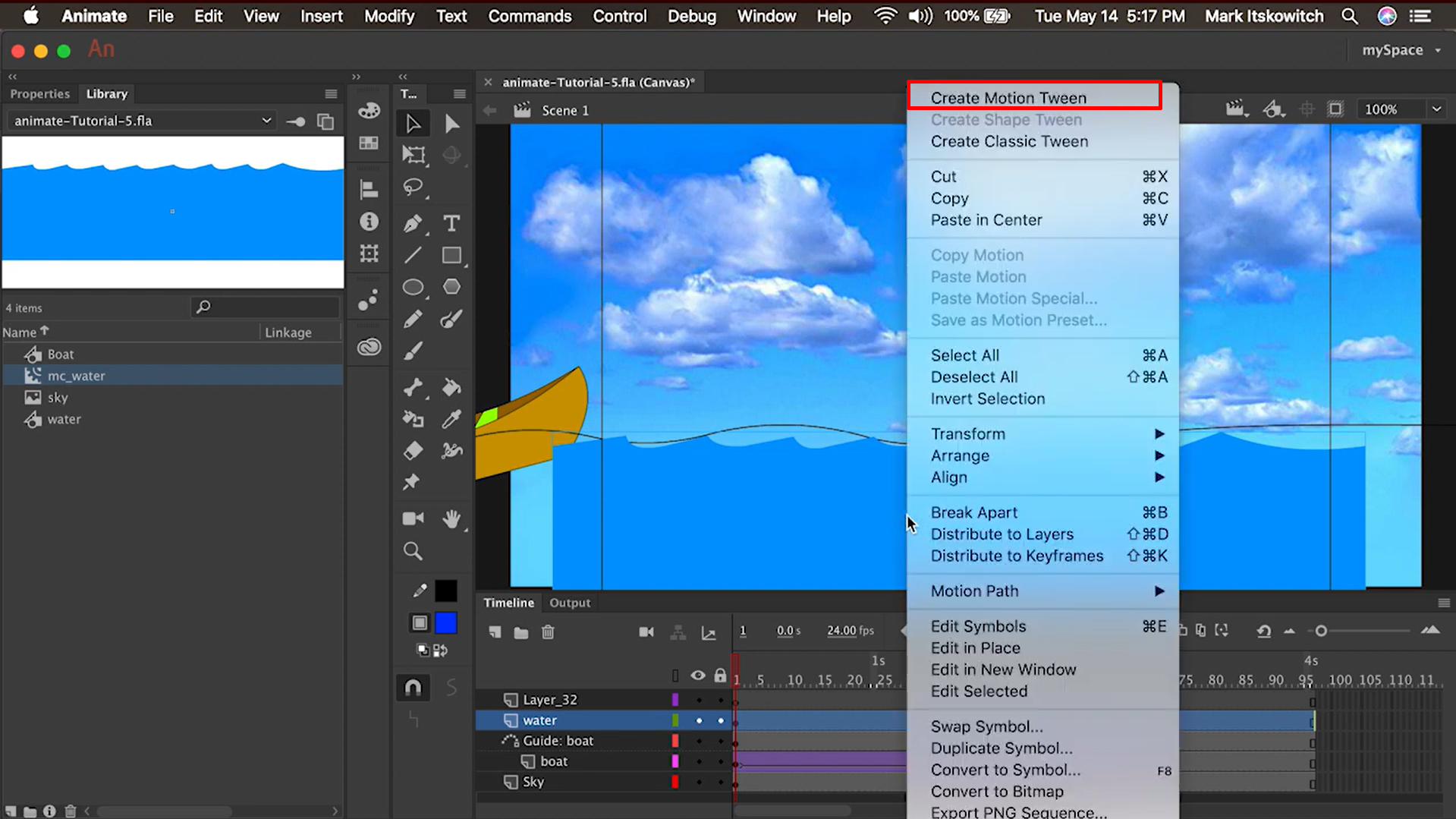Click the Add Camera icon in the Timeline
Viewport: 1456px width, 819px height.
(x=646, y=632)
